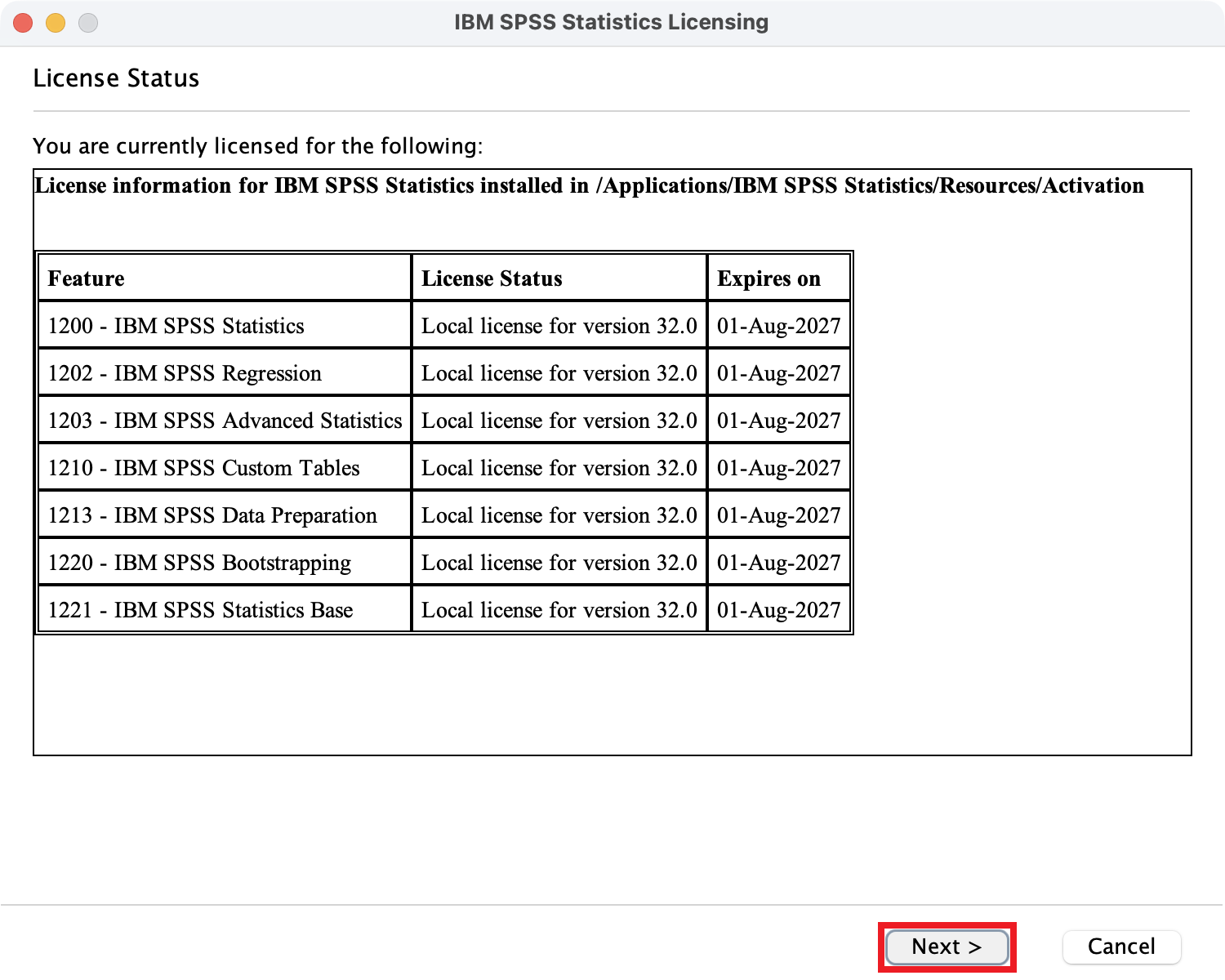Click the bold license information path line
Image resolution: width=1225 pixels, height=980 pixels.
tap(589, 185)
